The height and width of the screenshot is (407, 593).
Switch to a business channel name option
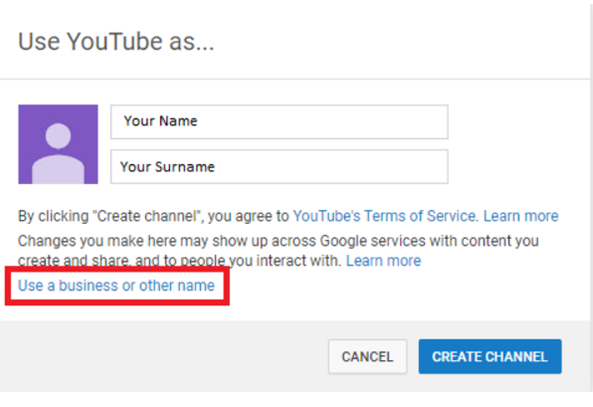[x=116, y=286]
